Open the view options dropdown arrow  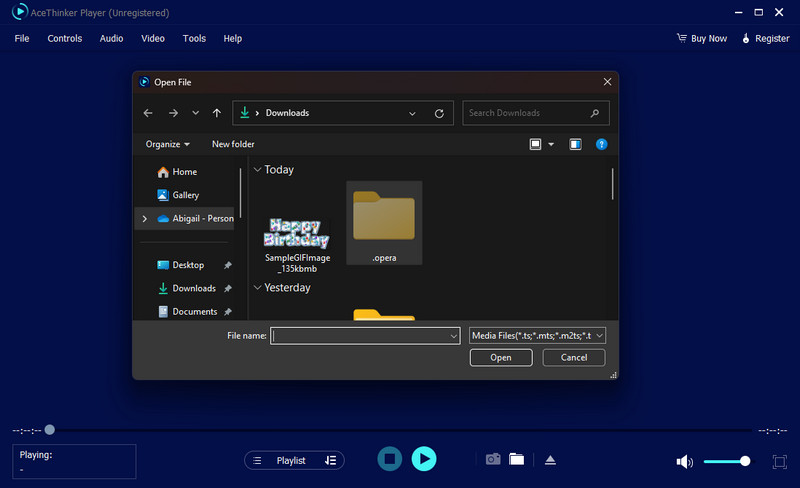[x=551, y=144]
